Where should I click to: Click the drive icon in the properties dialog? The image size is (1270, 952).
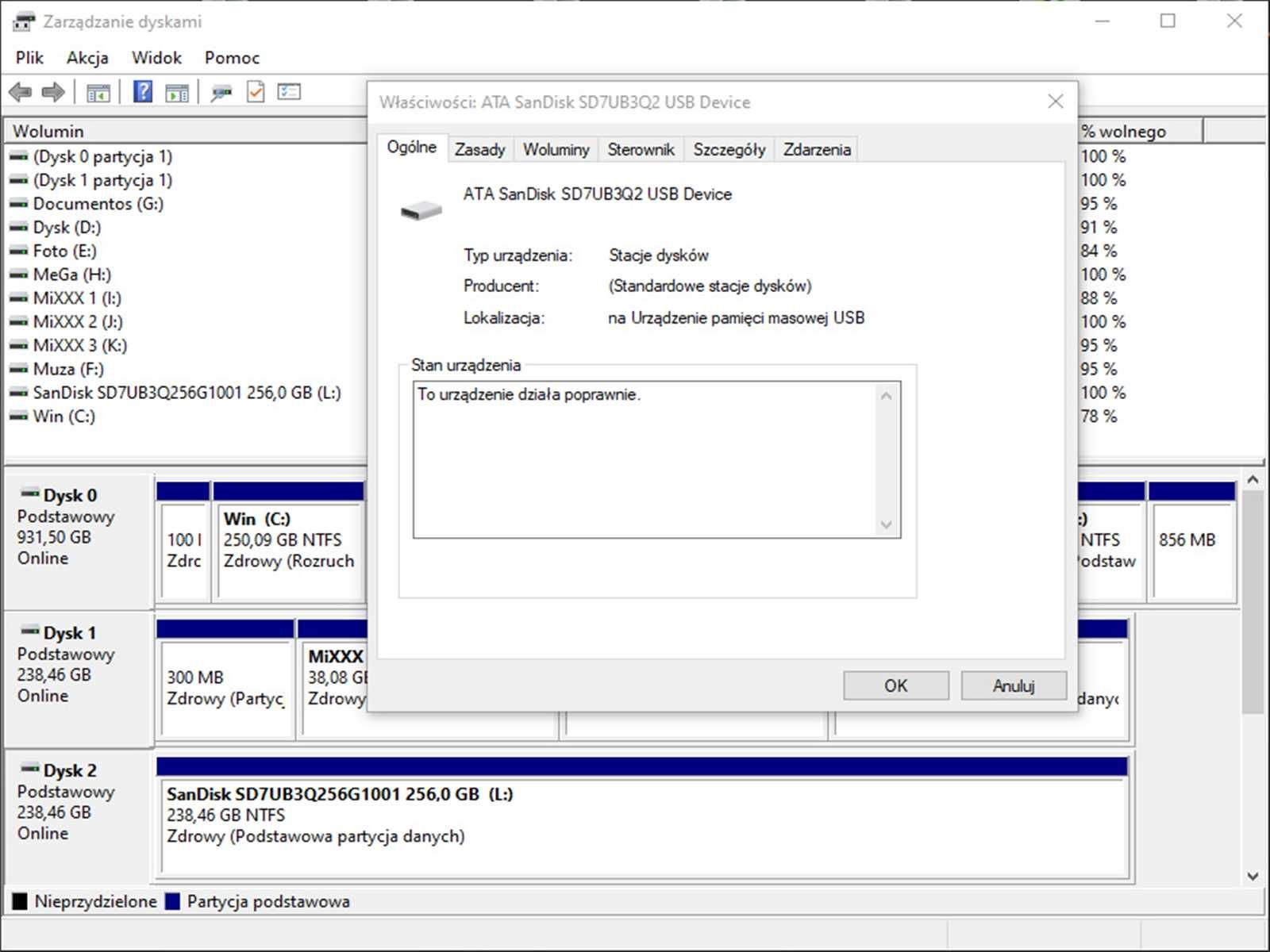(421, 210)
